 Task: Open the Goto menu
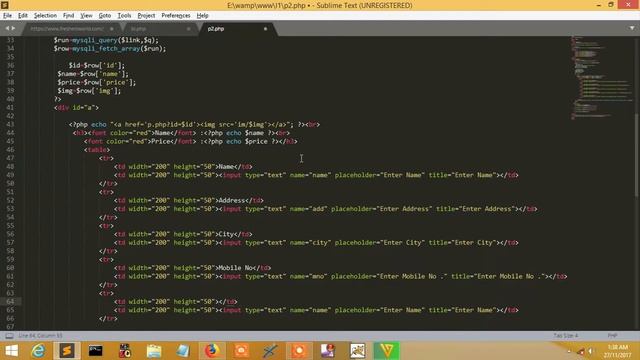click(105, 16)
